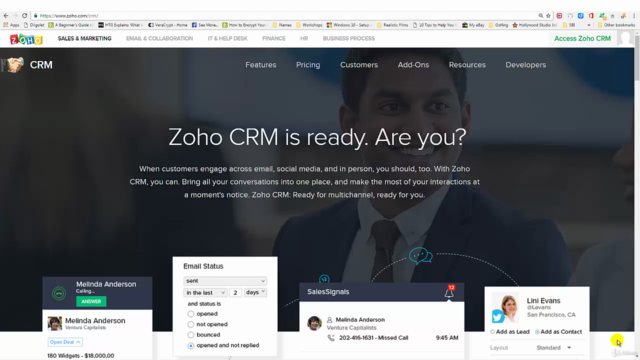This screenshot has height=360, width=640.
Task: Click the zoom magnifier icon in address bar
Action: 540,16
